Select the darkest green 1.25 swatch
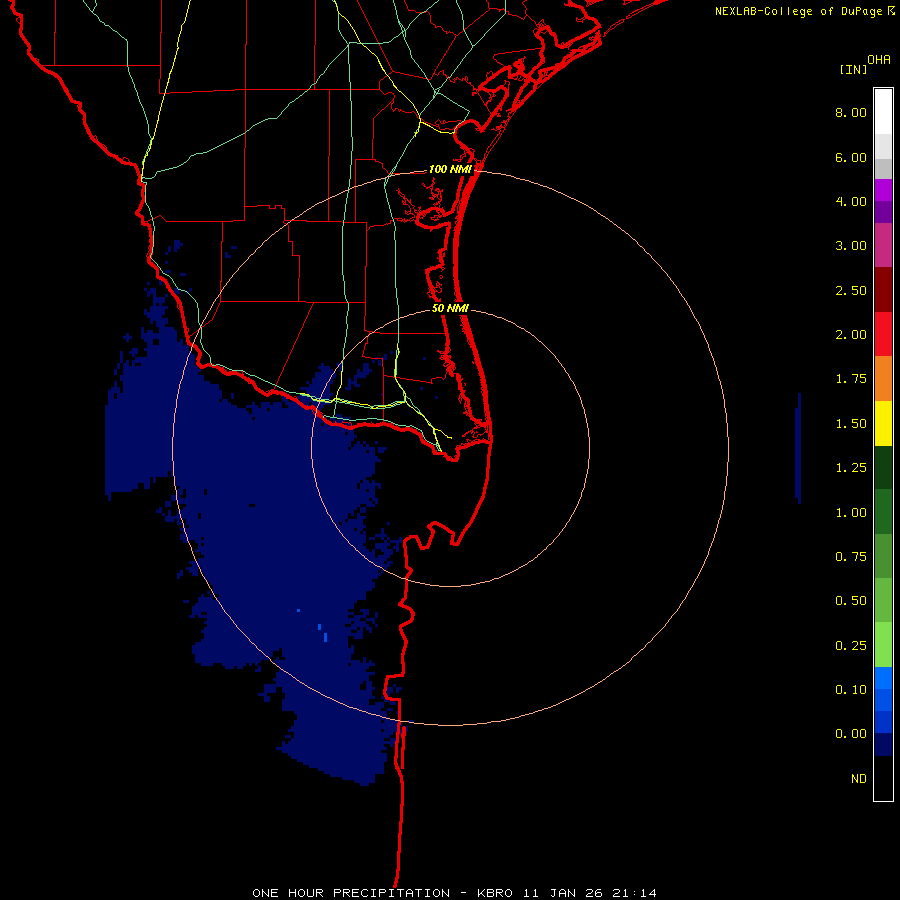This screenshot has width=900, height=900. click(883, 468)
